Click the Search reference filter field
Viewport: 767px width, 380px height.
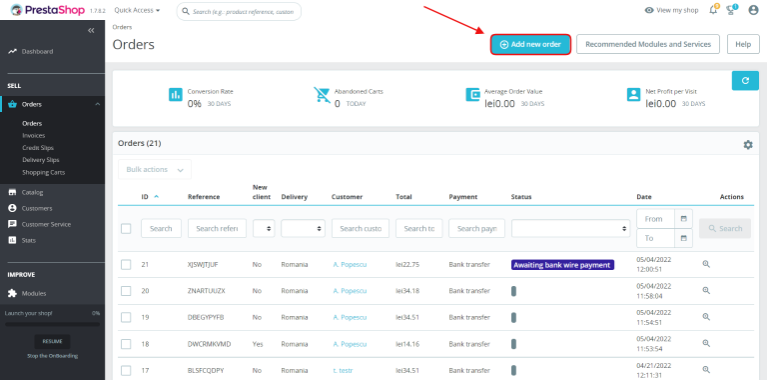(x=217, y=228)
